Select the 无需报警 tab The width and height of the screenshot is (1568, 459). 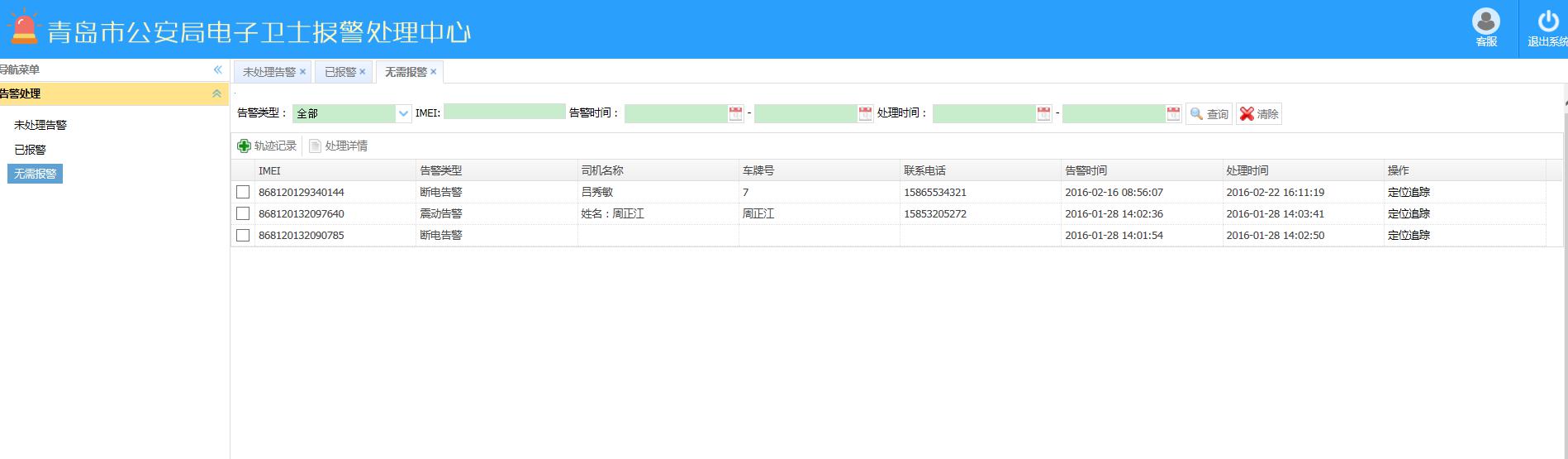(x=406, y=72)
